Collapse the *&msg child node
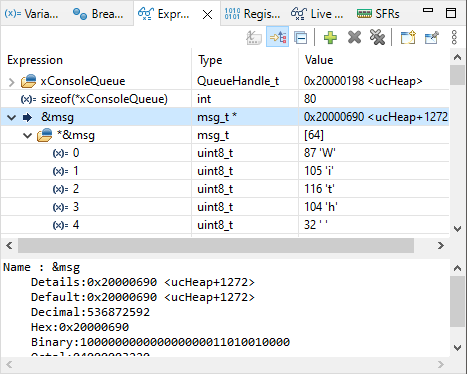 [27, 135]
